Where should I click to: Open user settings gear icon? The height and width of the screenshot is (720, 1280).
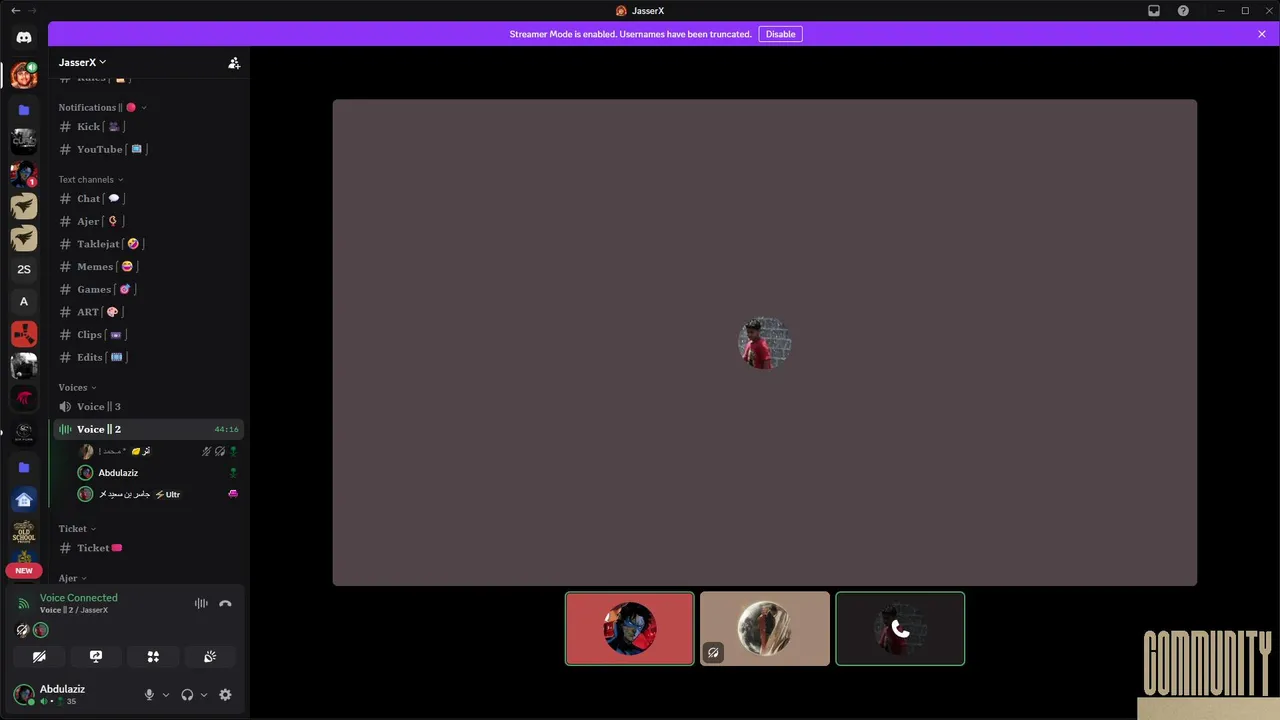coord(225,695)
